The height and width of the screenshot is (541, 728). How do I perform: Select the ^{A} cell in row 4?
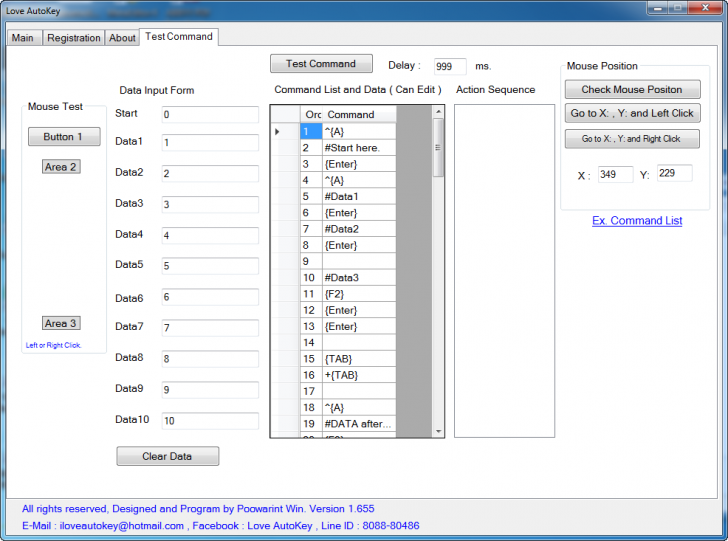tap(359, 180)
